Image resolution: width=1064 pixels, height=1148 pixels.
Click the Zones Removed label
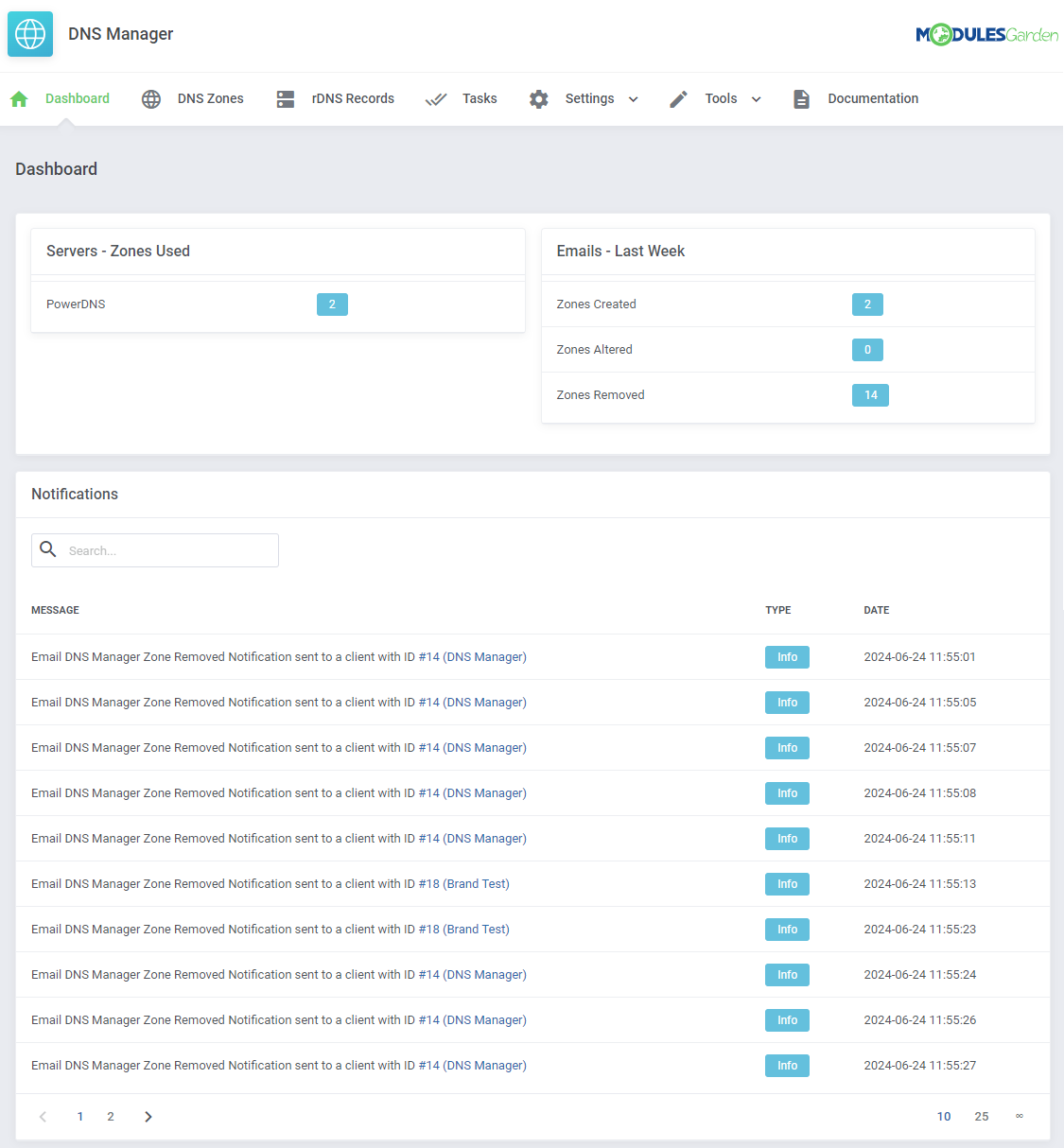601,395
